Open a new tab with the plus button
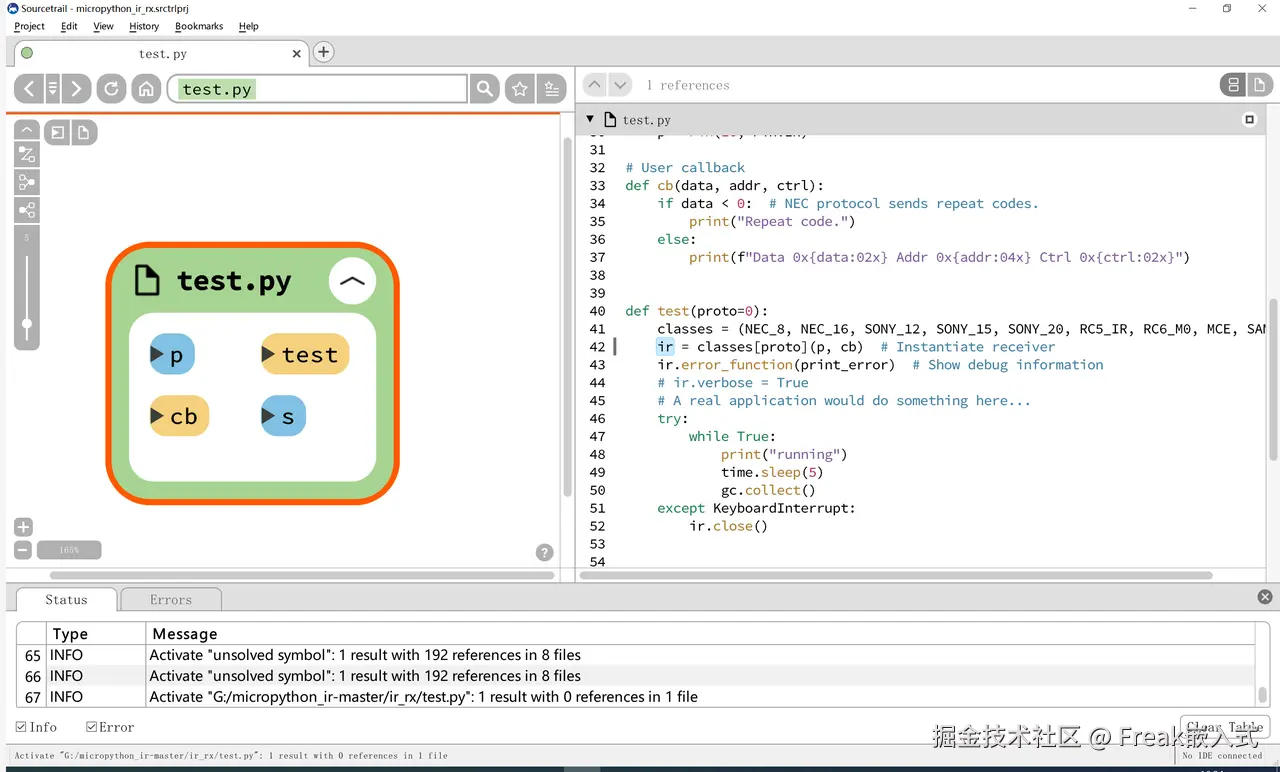The image size is (1280, 772). [x=323, y=52]
